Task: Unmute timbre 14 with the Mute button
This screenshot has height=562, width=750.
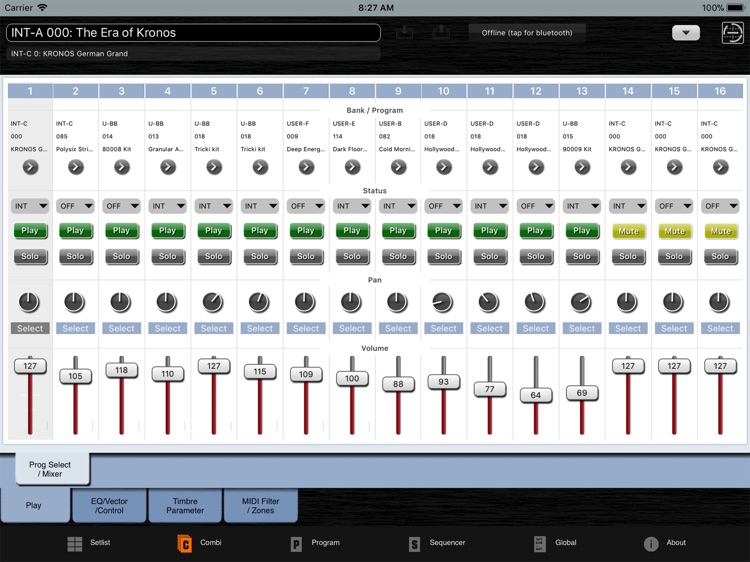Action: pyautogui.click(x=628, y=231)
